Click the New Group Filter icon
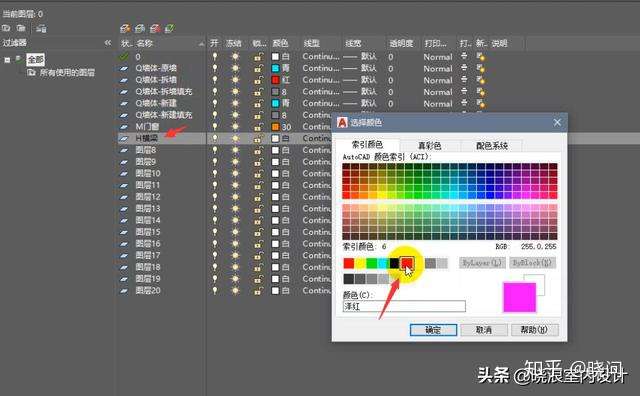The width and height of the screenshot is (640, 396). (x=21, y=28)
